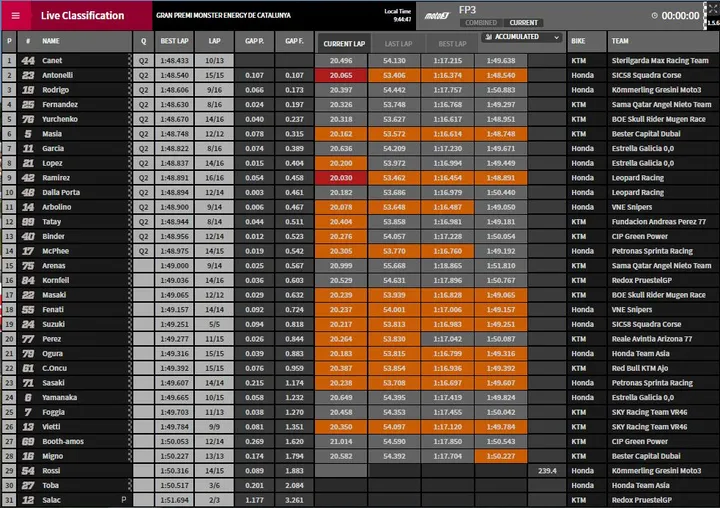Open the Live Classification title

click(x=82, y=16)
